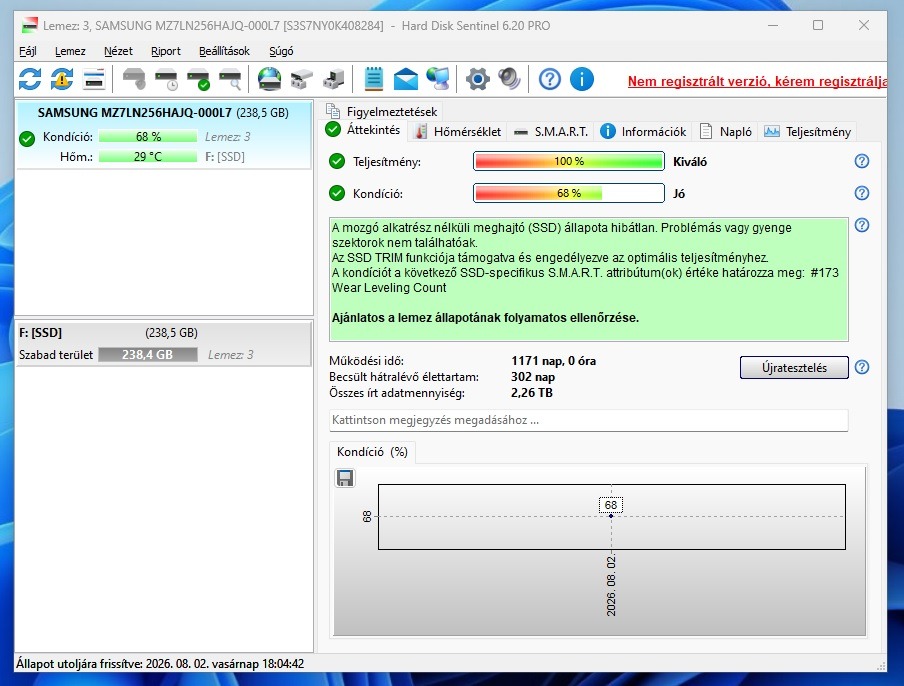Click the Hard Disk Sentinel title bar icon

click(30, 25)
